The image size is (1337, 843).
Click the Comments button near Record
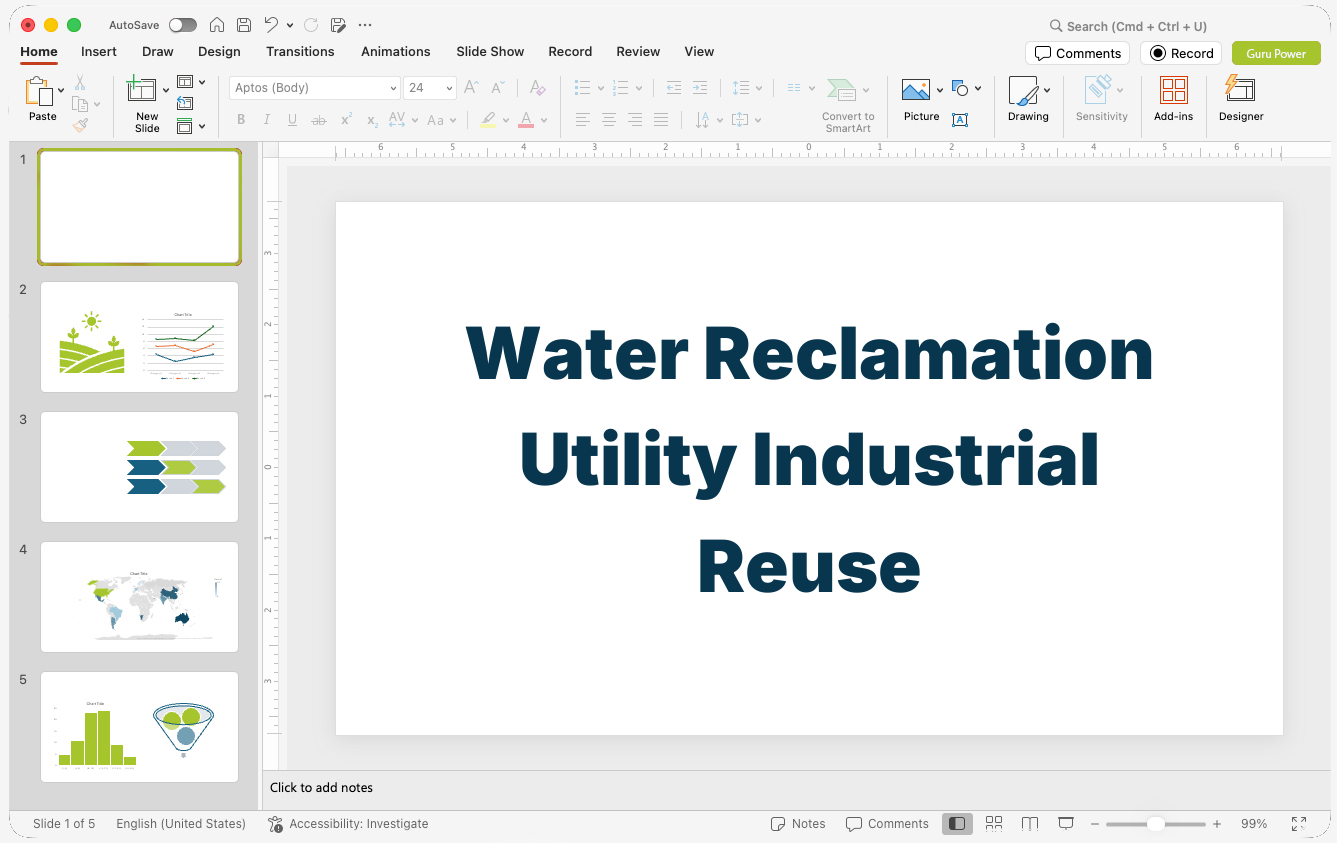click(1077, 53)
